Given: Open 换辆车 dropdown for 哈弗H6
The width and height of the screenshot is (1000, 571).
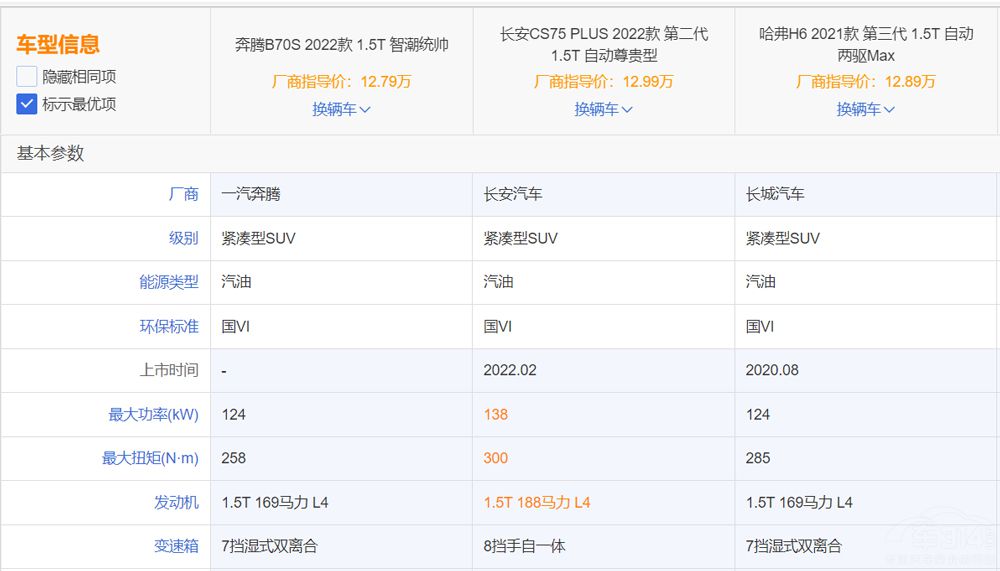Looking at the screenshot, I should [x=865, y=109].
